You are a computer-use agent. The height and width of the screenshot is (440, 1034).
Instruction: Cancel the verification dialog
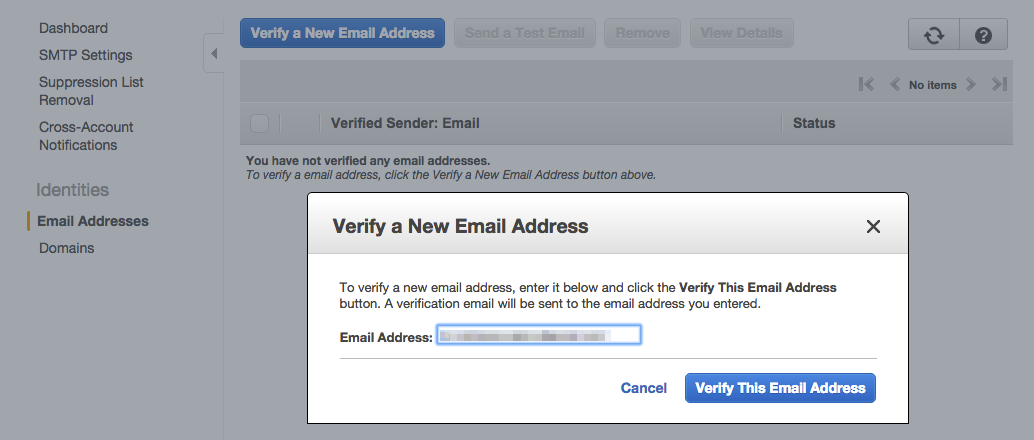click(643, 388)
